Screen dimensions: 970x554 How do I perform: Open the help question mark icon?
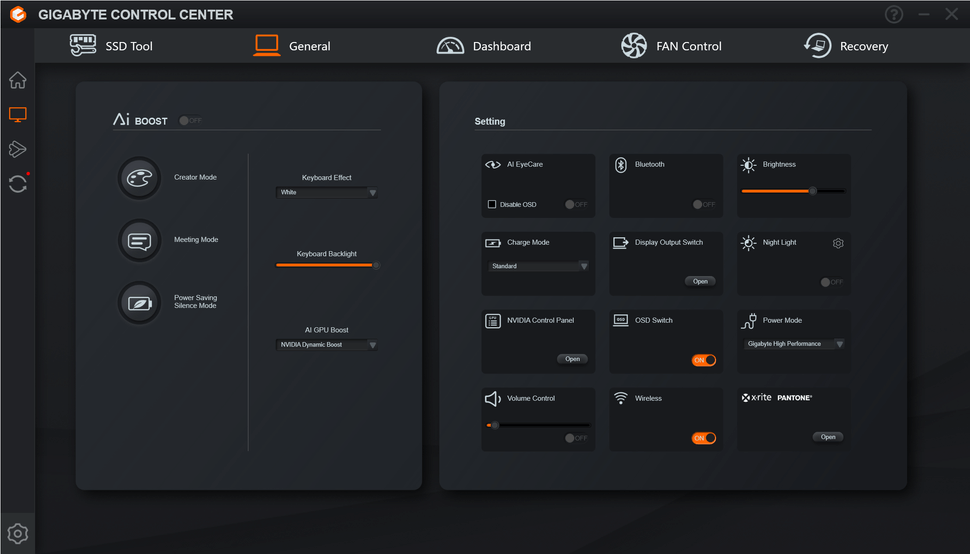coord(893,14)
